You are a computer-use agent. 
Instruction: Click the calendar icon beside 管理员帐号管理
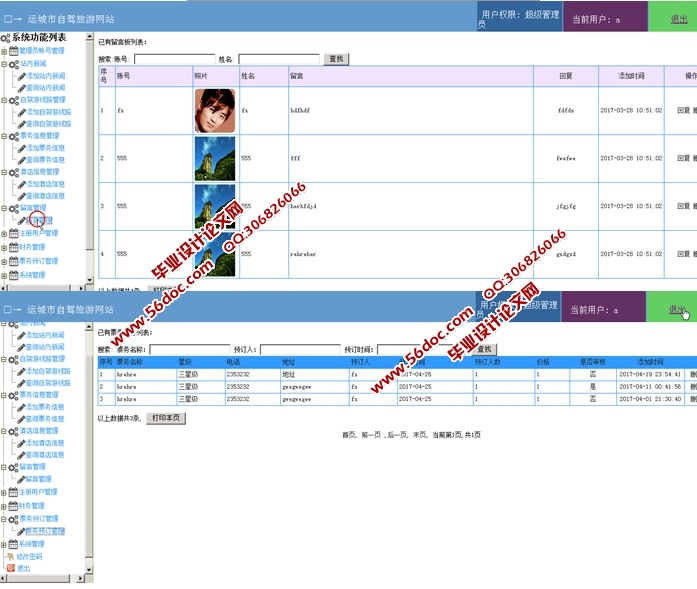click(13, 50)
